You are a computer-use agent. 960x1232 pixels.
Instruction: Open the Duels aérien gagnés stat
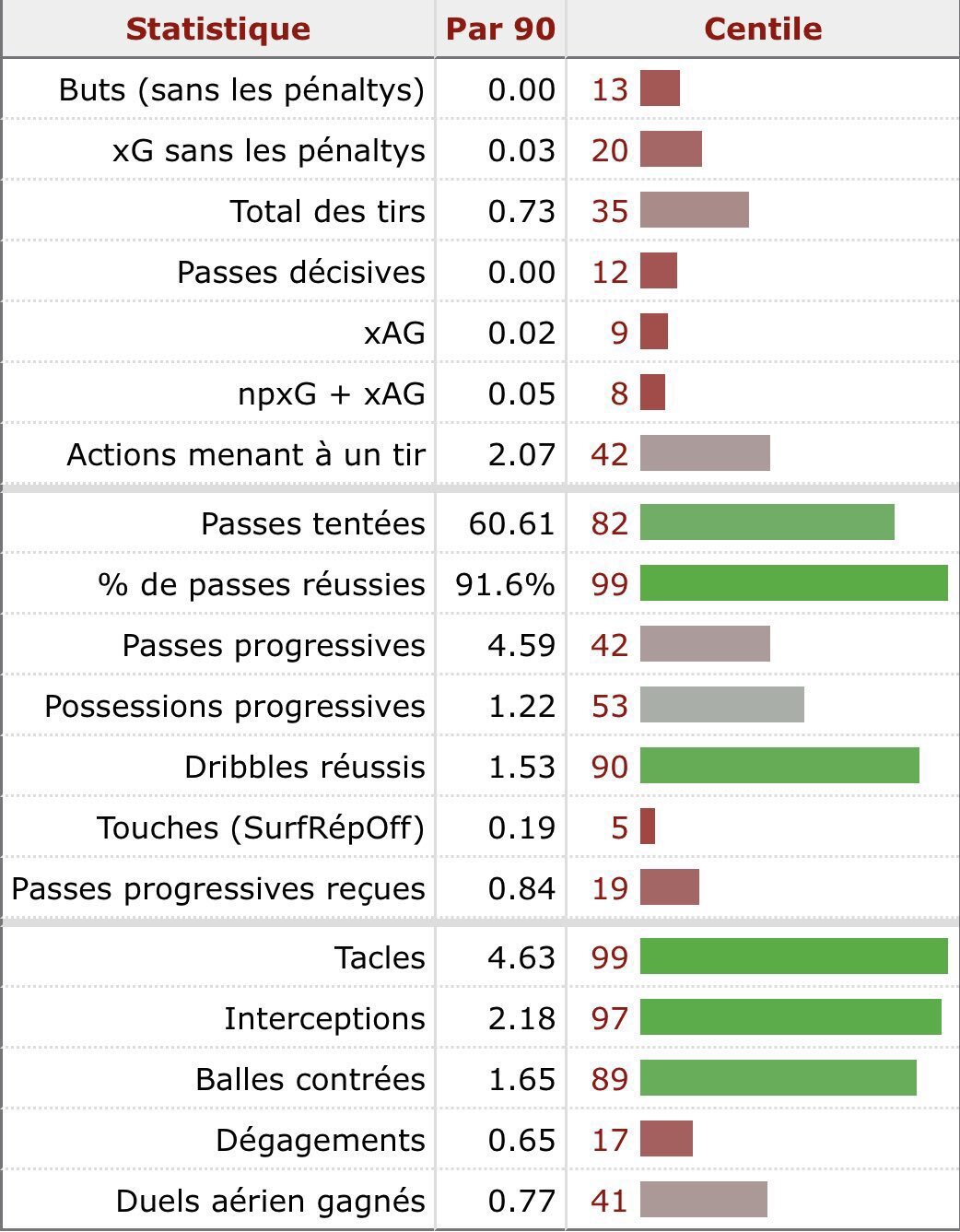tap(270, 1201)
